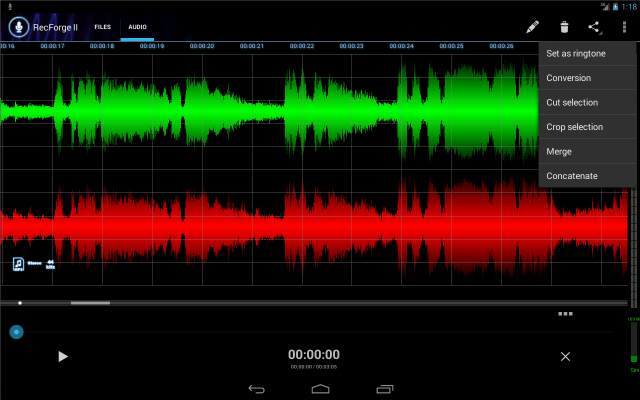Click Concatenate menu item
The image size is (640, 400).
point(572,176)
